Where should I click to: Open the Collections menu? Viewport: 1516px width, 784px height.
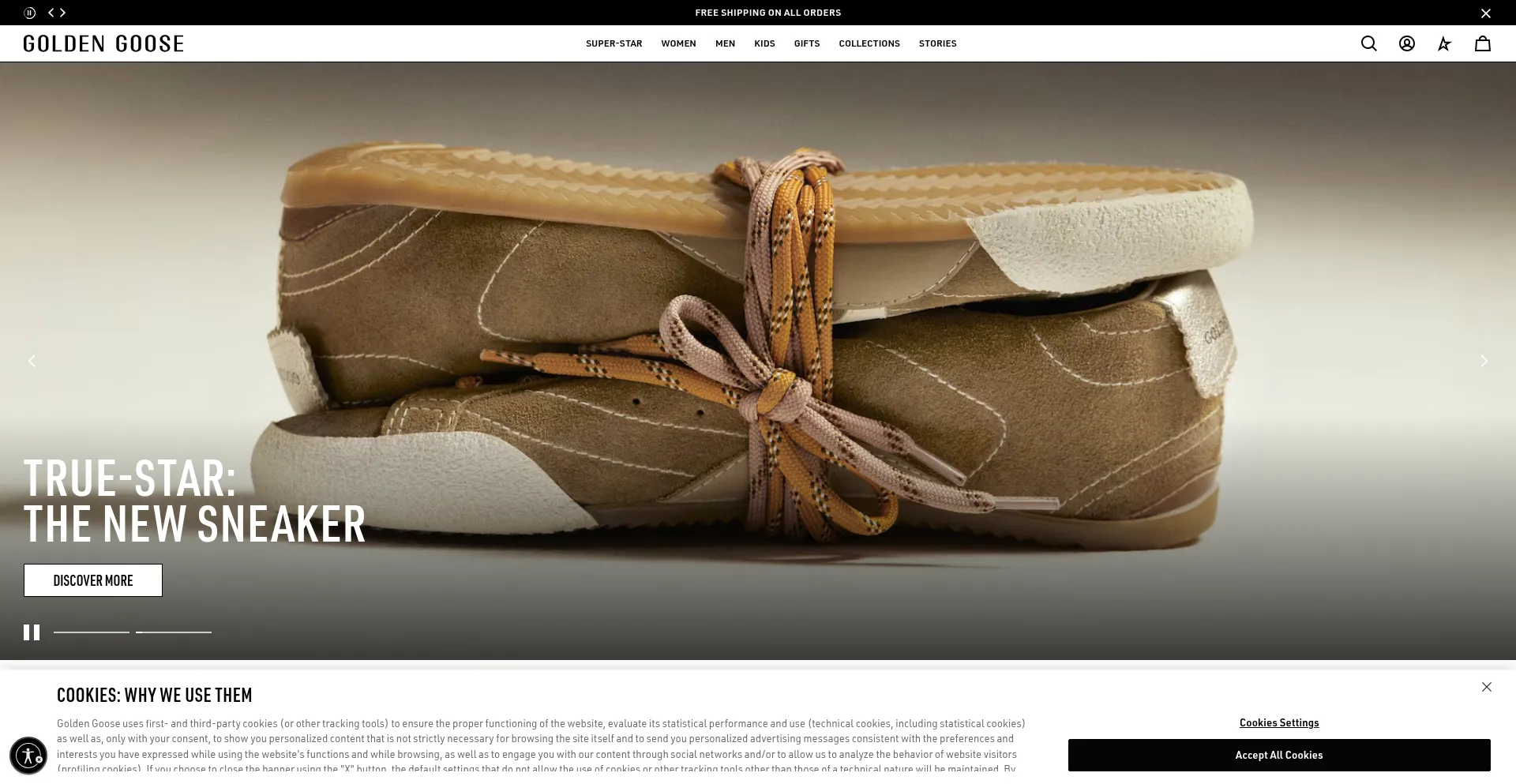click(869, 43)
